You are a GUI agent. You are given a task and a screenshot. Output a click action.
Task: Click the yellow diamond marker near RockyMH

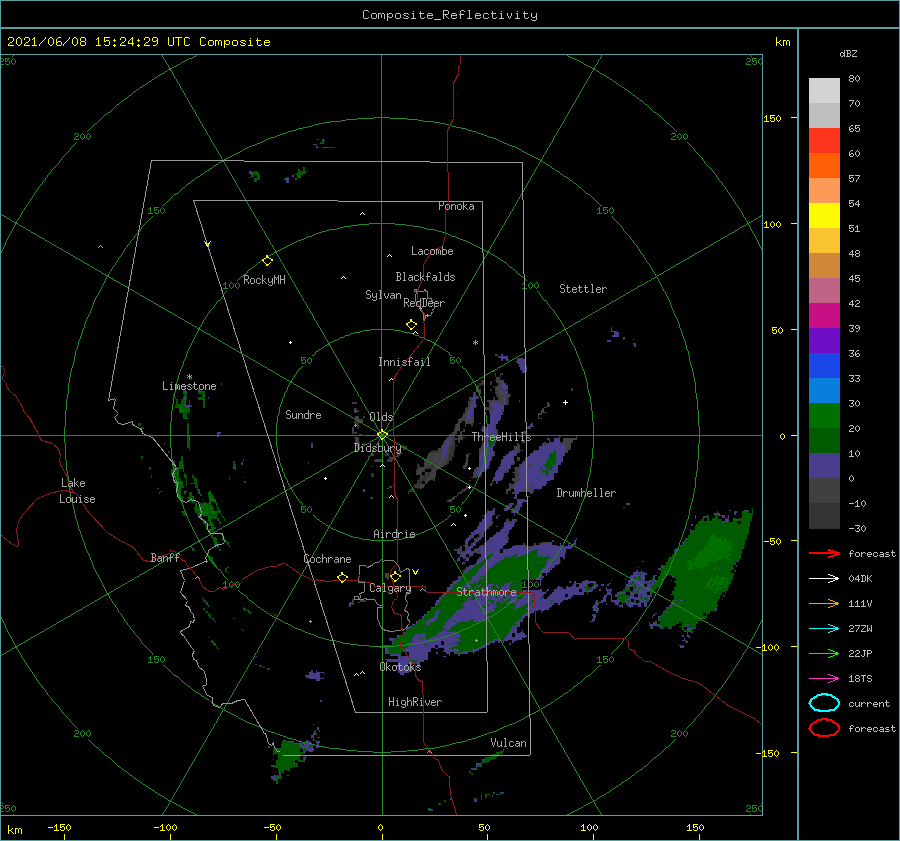[x=267, y=261]
